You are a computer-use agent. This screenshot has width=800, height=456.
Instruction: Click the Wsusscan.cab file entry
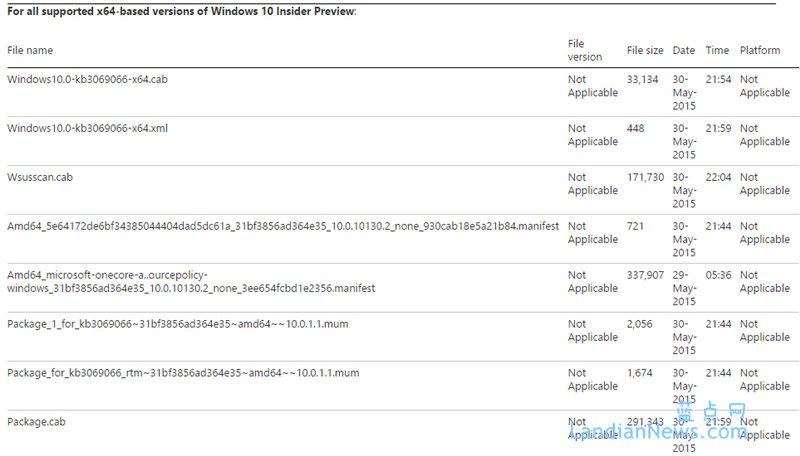40,177
